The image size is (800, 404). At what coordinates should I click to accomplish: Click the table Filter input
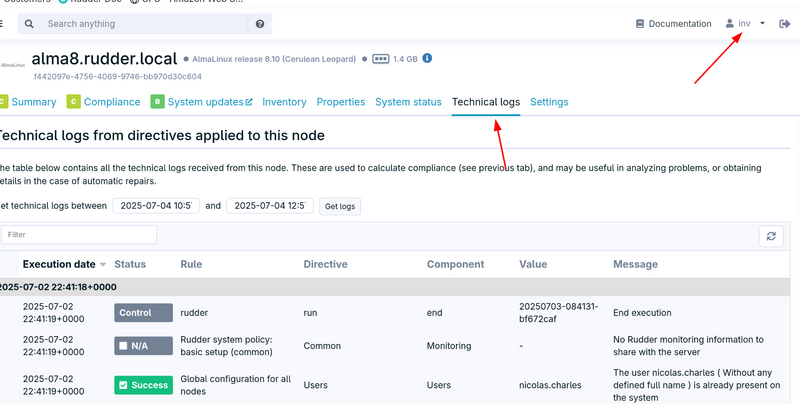(x=79, y=235)
